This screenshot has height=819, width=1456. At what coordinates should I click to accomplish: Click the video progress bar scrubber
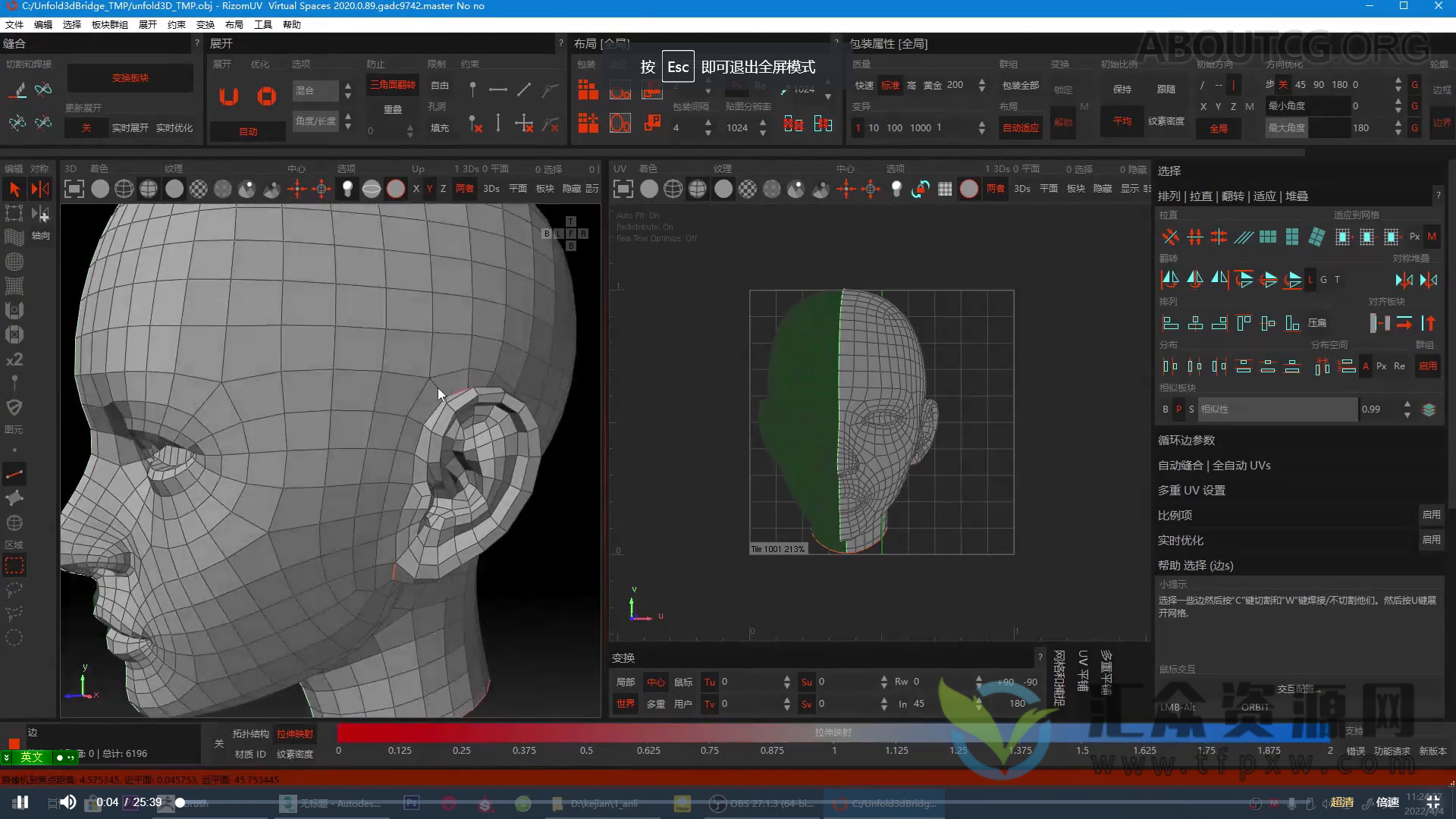180,802
